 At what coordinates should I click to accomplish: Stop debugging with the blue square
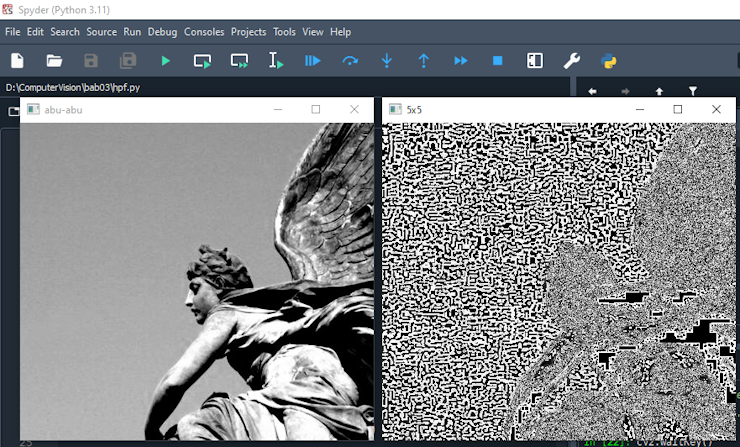point(497,61)
